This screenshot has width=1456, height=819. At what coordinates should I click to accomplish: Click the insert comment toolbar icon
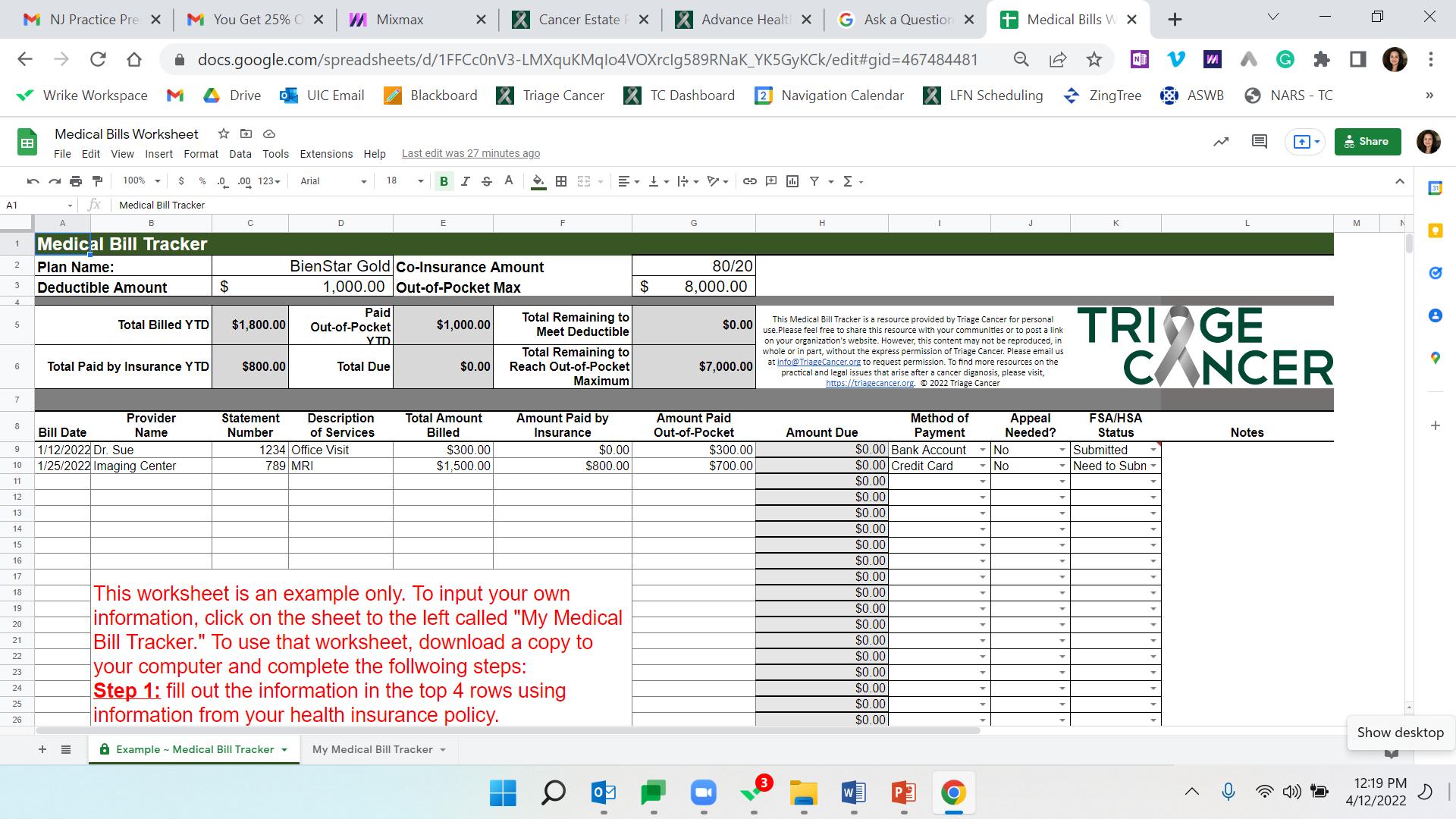tap(770, 181)
